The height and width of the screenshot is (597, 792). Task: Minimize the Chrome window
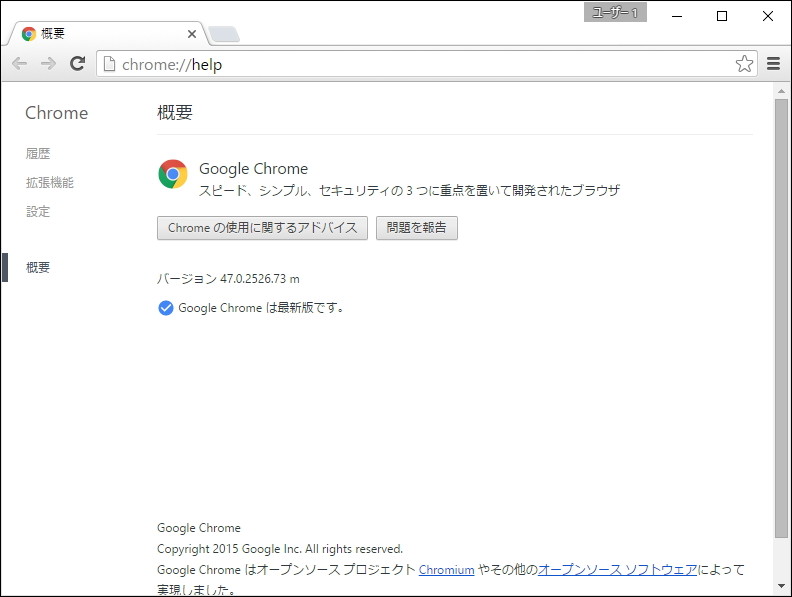tap(677, 16)
